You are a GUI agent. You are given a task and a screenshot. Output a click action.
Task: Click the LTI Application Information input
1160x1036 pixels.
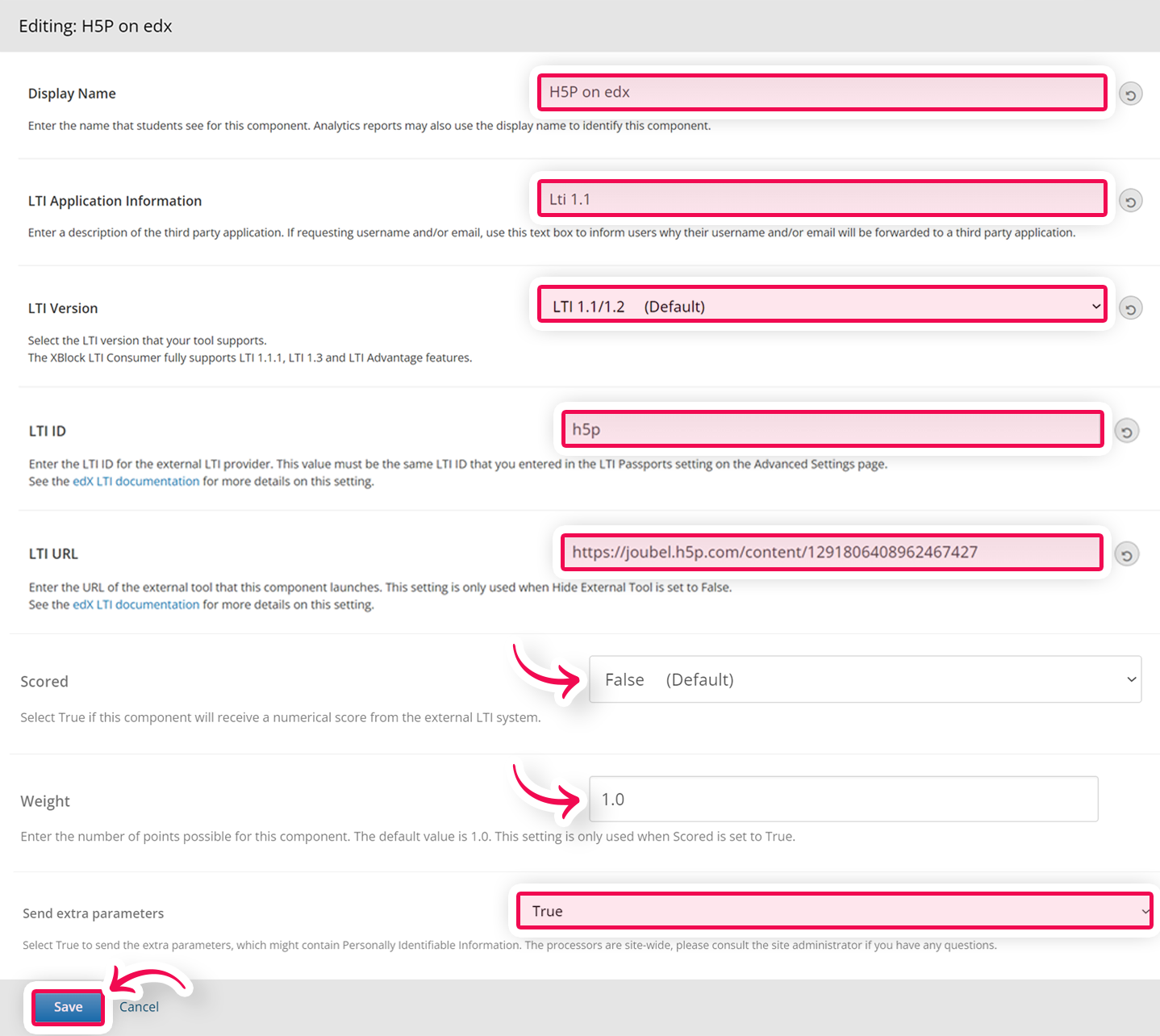click(x=822, y=198)
